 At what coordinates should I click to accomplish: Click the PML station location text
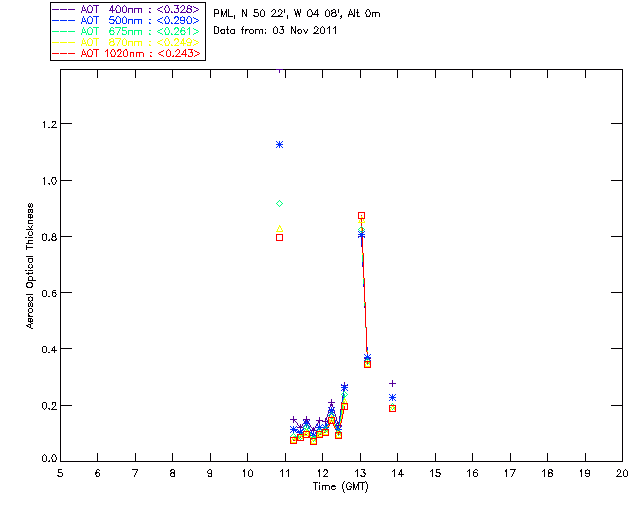tap(297, 13)
